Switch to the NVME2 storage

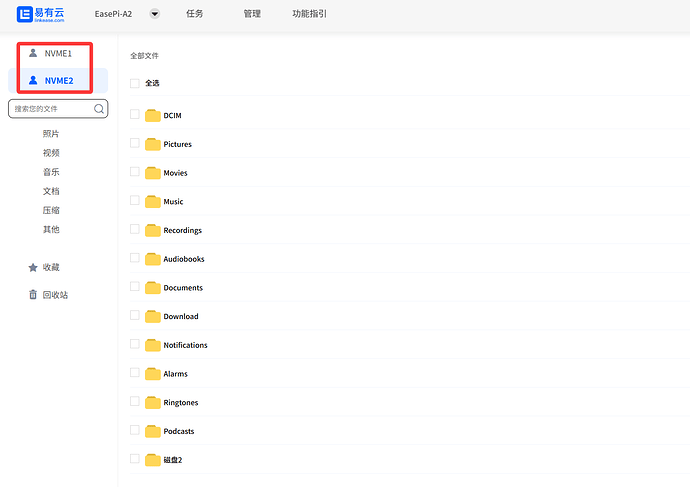tap(58, 80)
